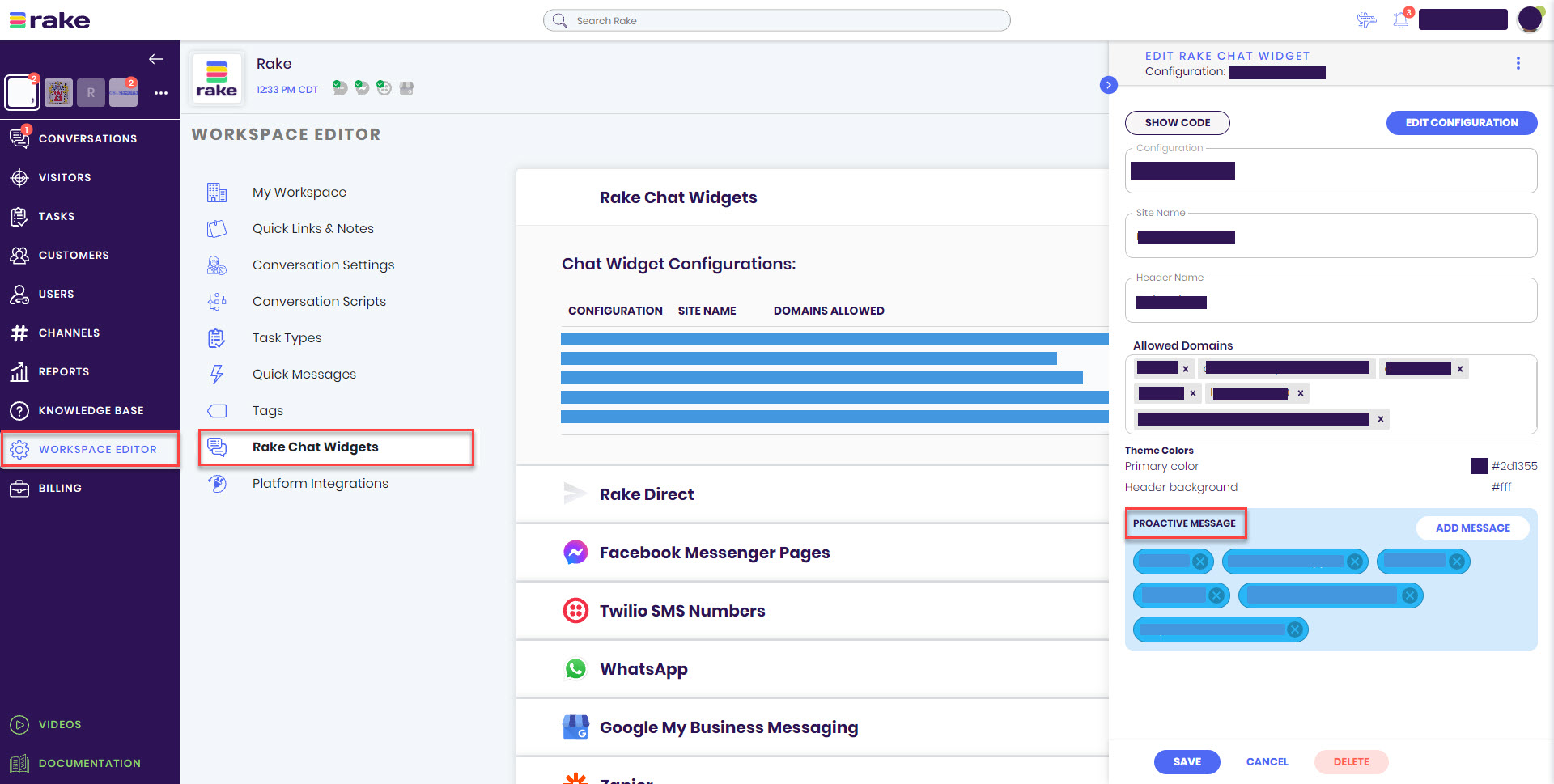Open the widget options kebab menu
This screenshot has width=1554, height=784.
[x=1518, y=63]
